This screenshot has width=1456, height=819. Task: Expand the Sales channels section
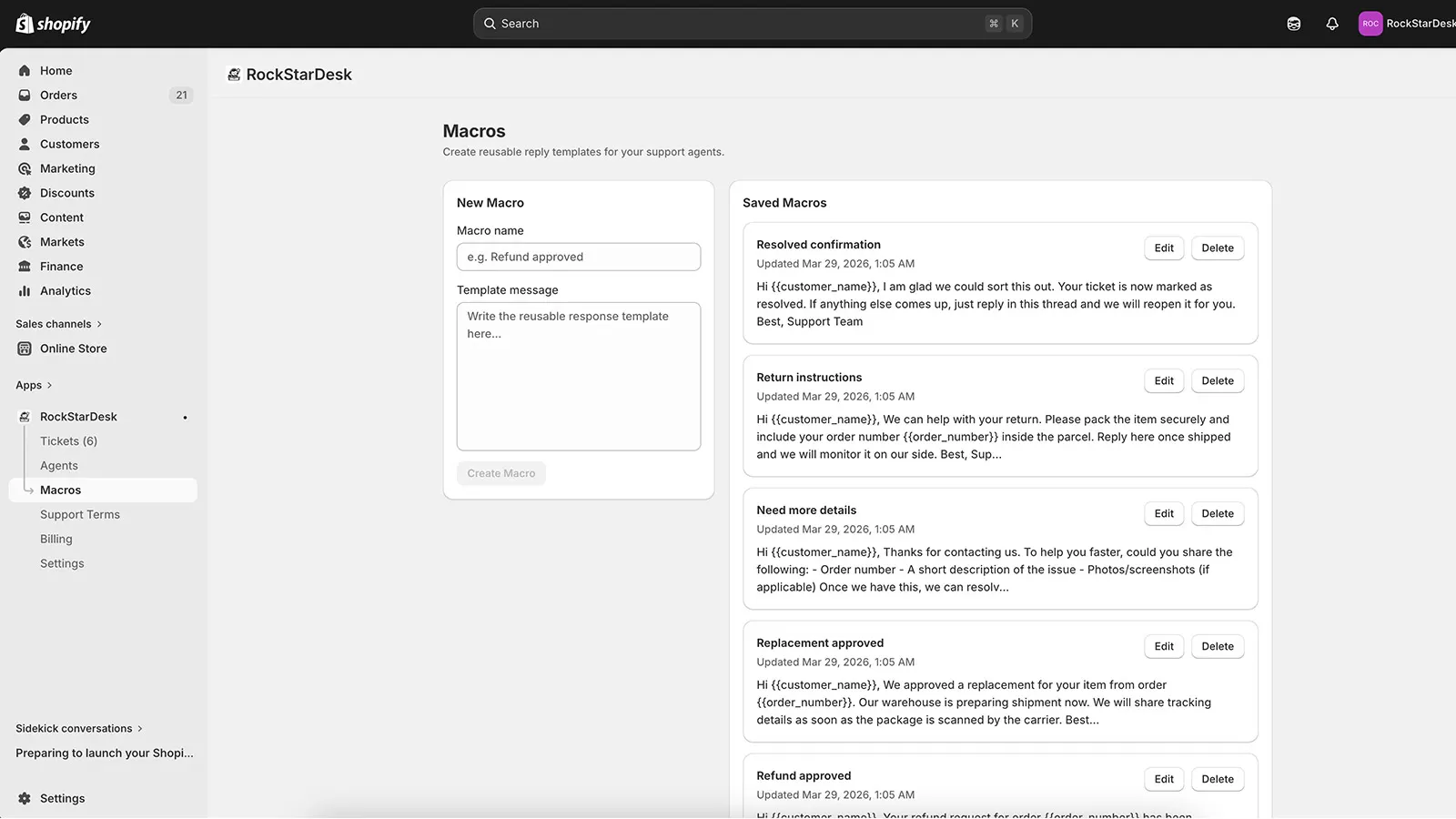click(x=59, y=324)
